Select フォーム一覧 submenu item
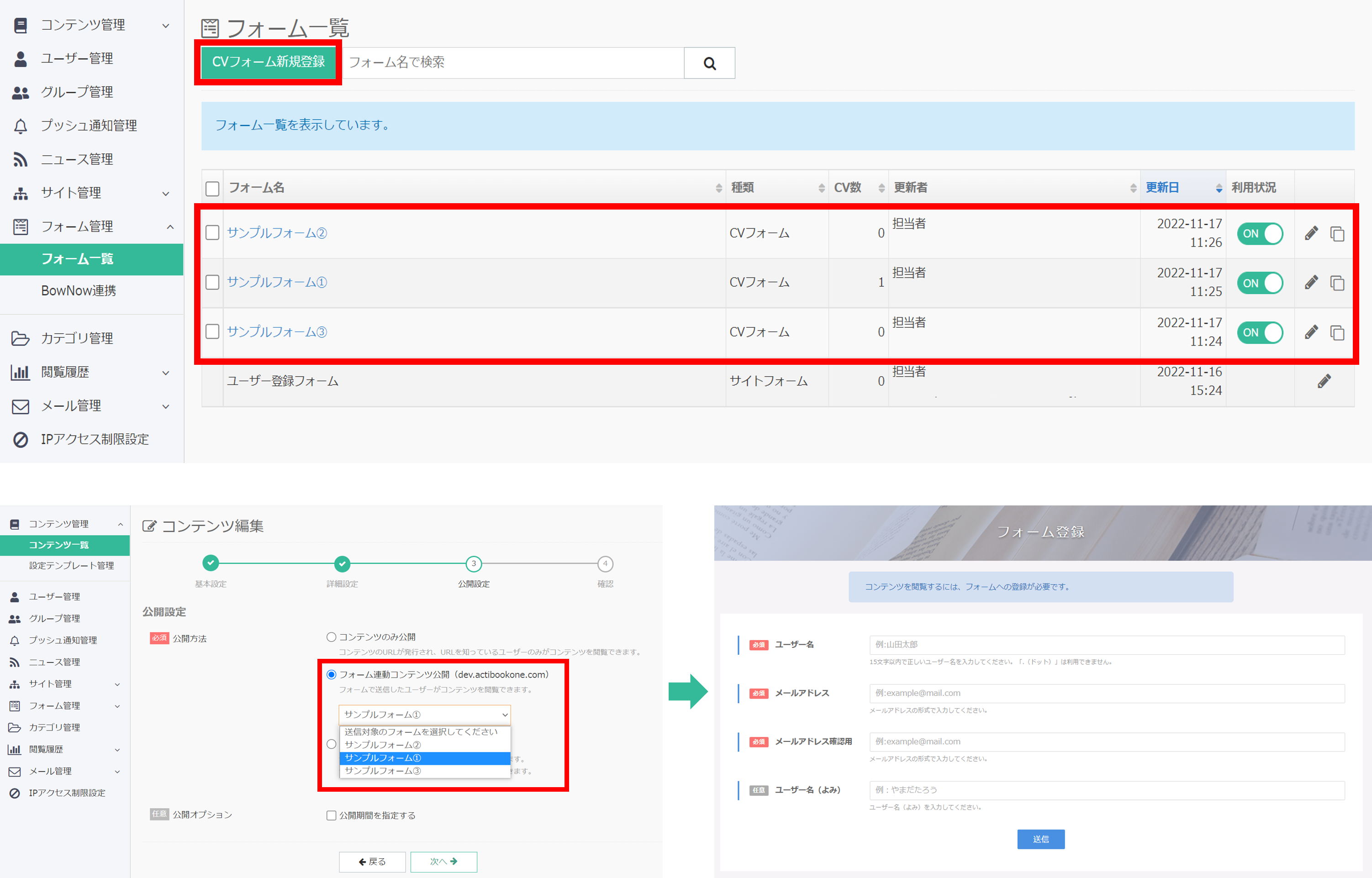 click(x=91, y=259)
